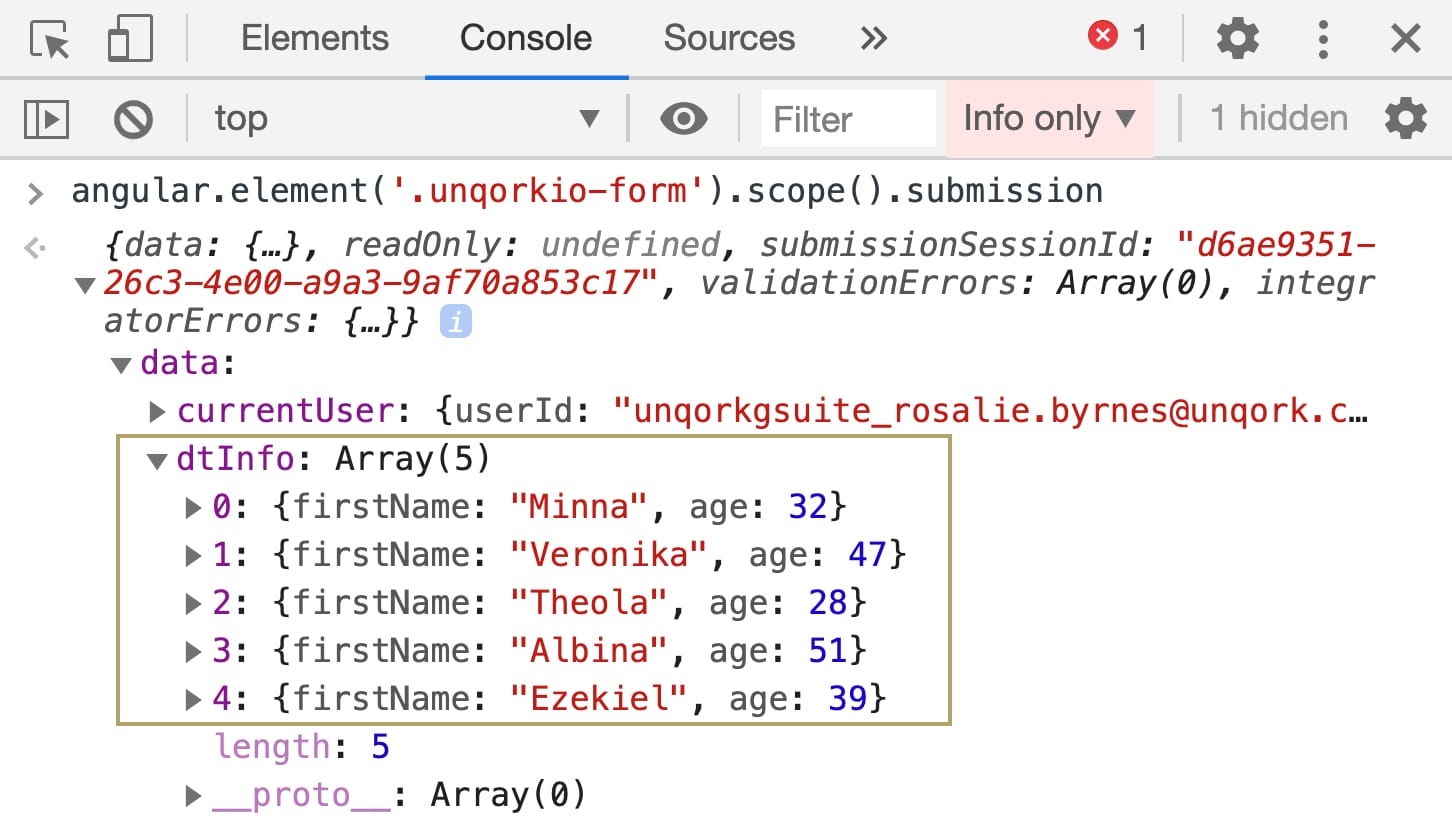This screenshot has width=1452, height=820.
Task: Toggle the device toolbar icon
Action: pyautogui.click(x=130, y=39)
